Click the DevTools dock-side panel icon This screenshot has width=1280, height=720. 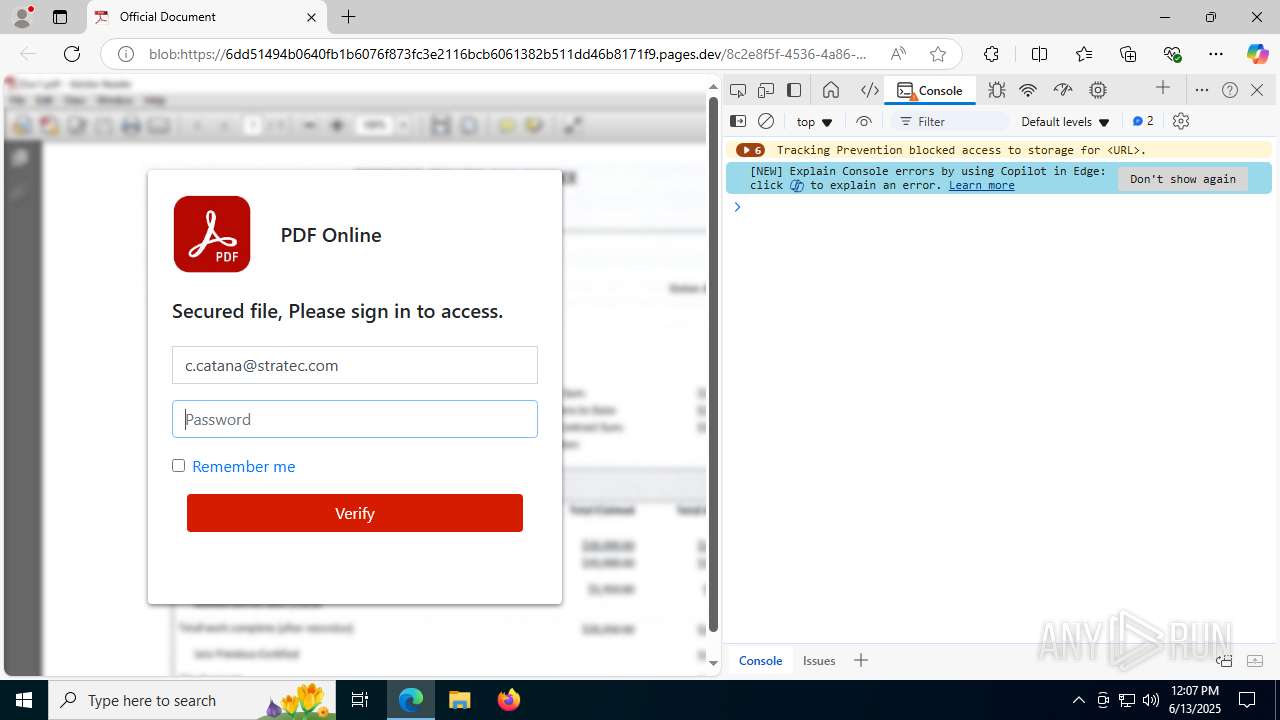(794, 90)
